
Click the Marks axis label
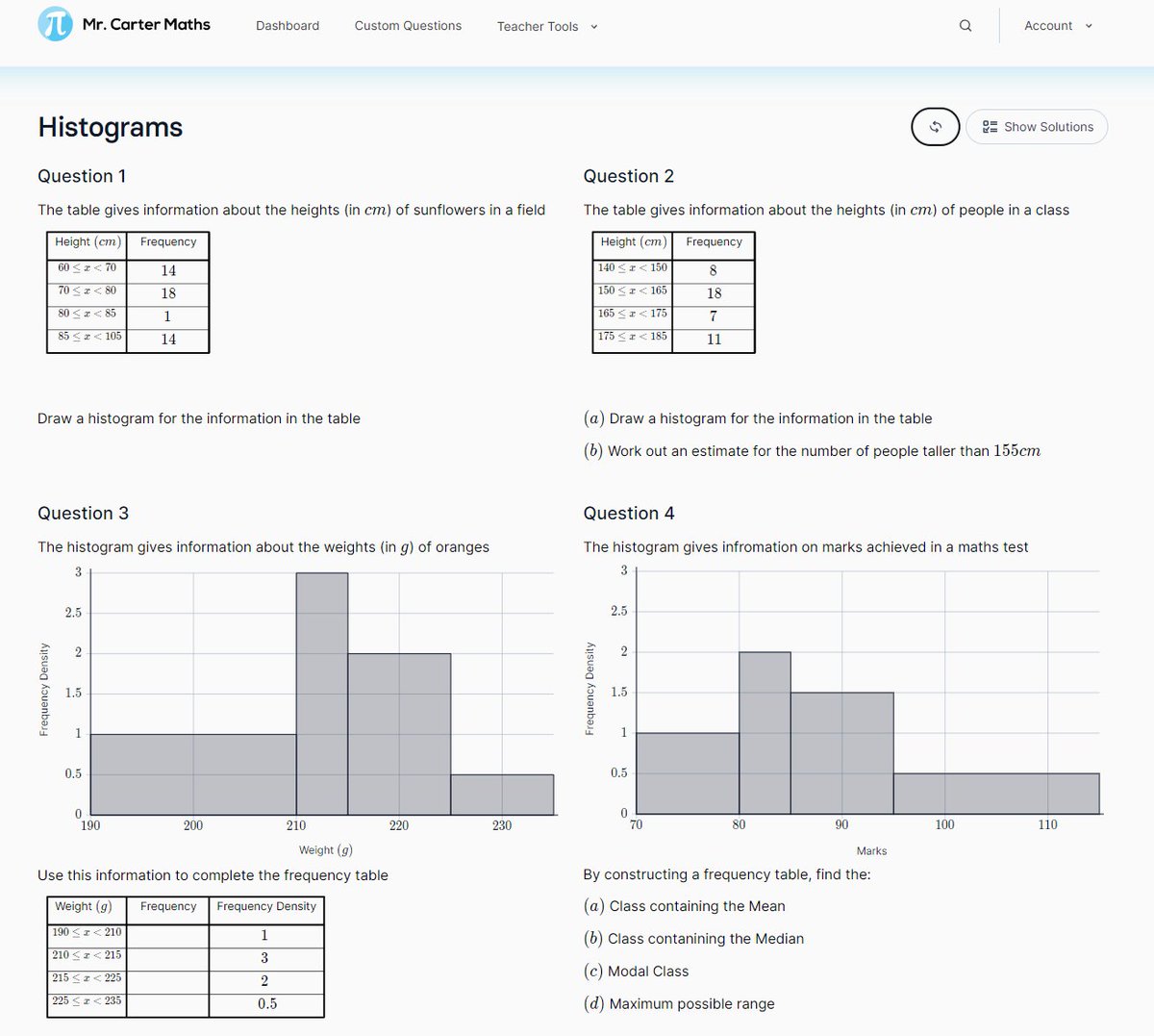click(871, 851)
